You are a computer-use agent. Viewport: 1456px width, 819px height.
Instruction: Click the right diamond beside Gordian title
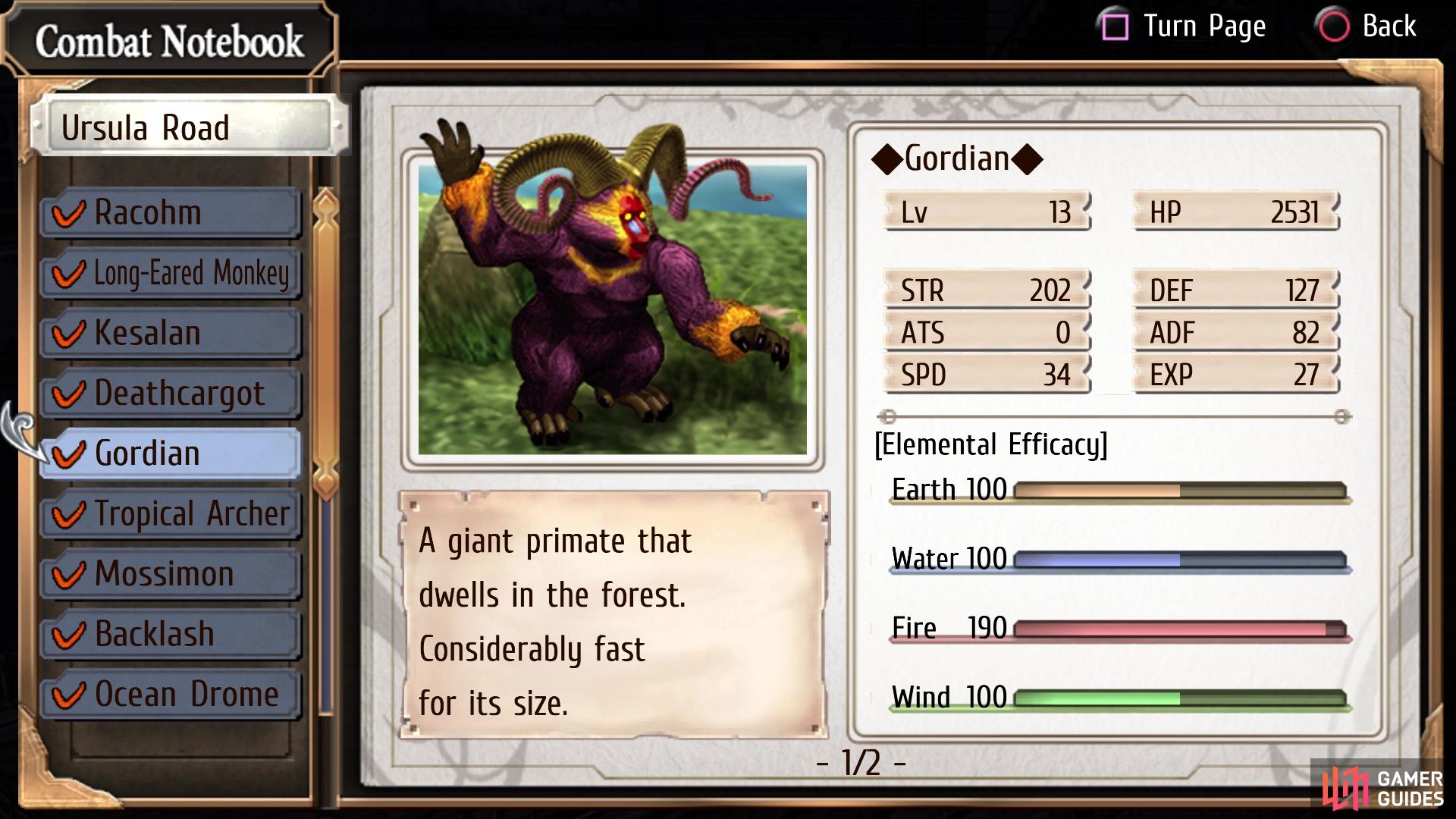coord(1028,159)
